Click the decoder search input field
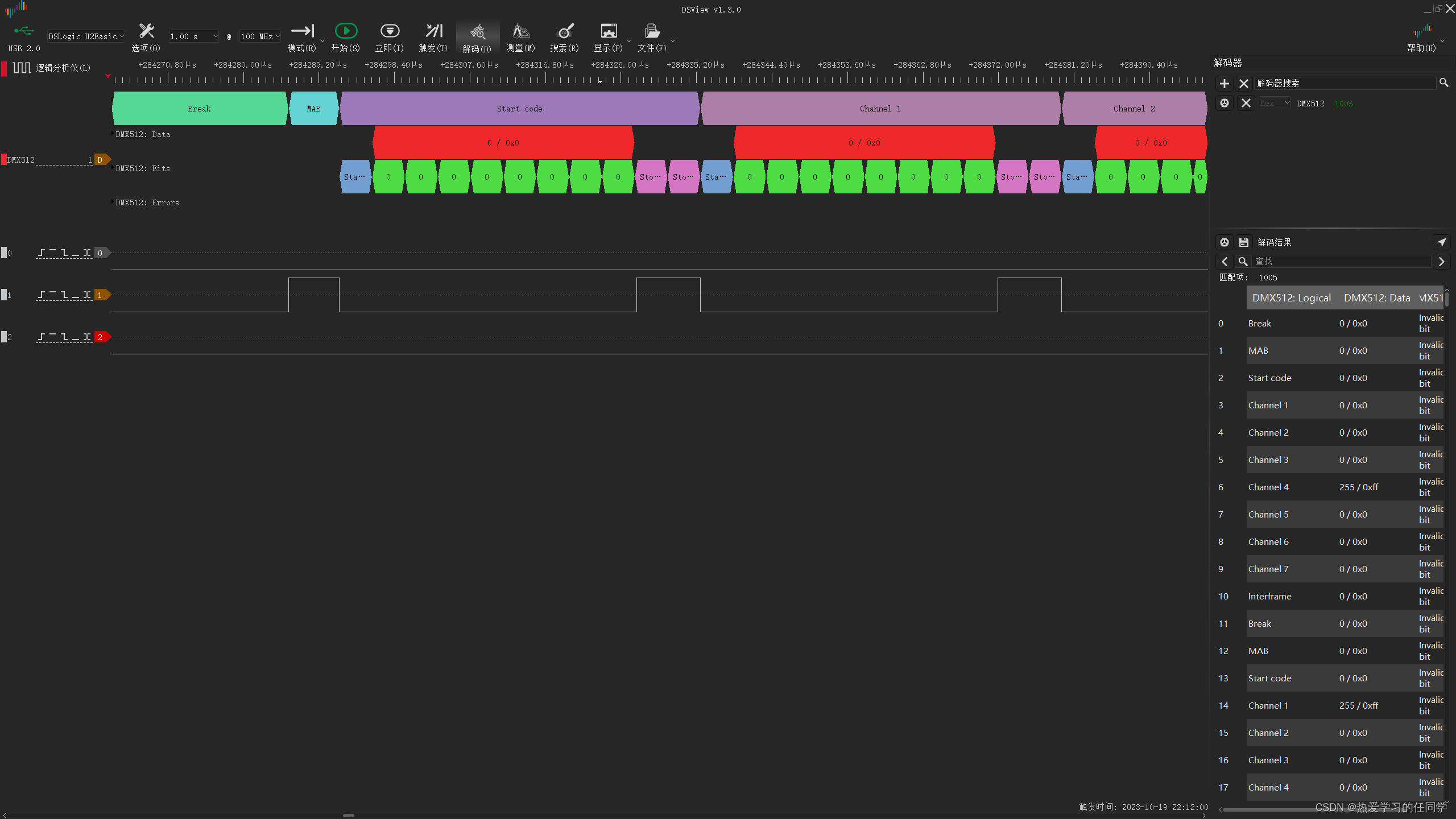The height and width of the screenshot is (819, 1456). point(1345,84)
